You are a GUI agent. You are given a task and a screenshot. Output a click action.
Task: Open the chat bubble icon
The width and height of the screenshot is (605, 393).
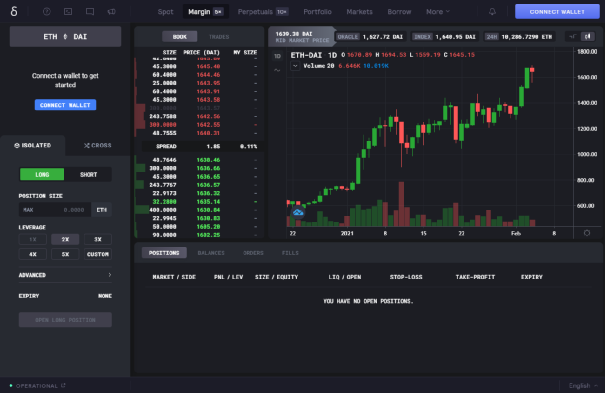coord(90,12)
